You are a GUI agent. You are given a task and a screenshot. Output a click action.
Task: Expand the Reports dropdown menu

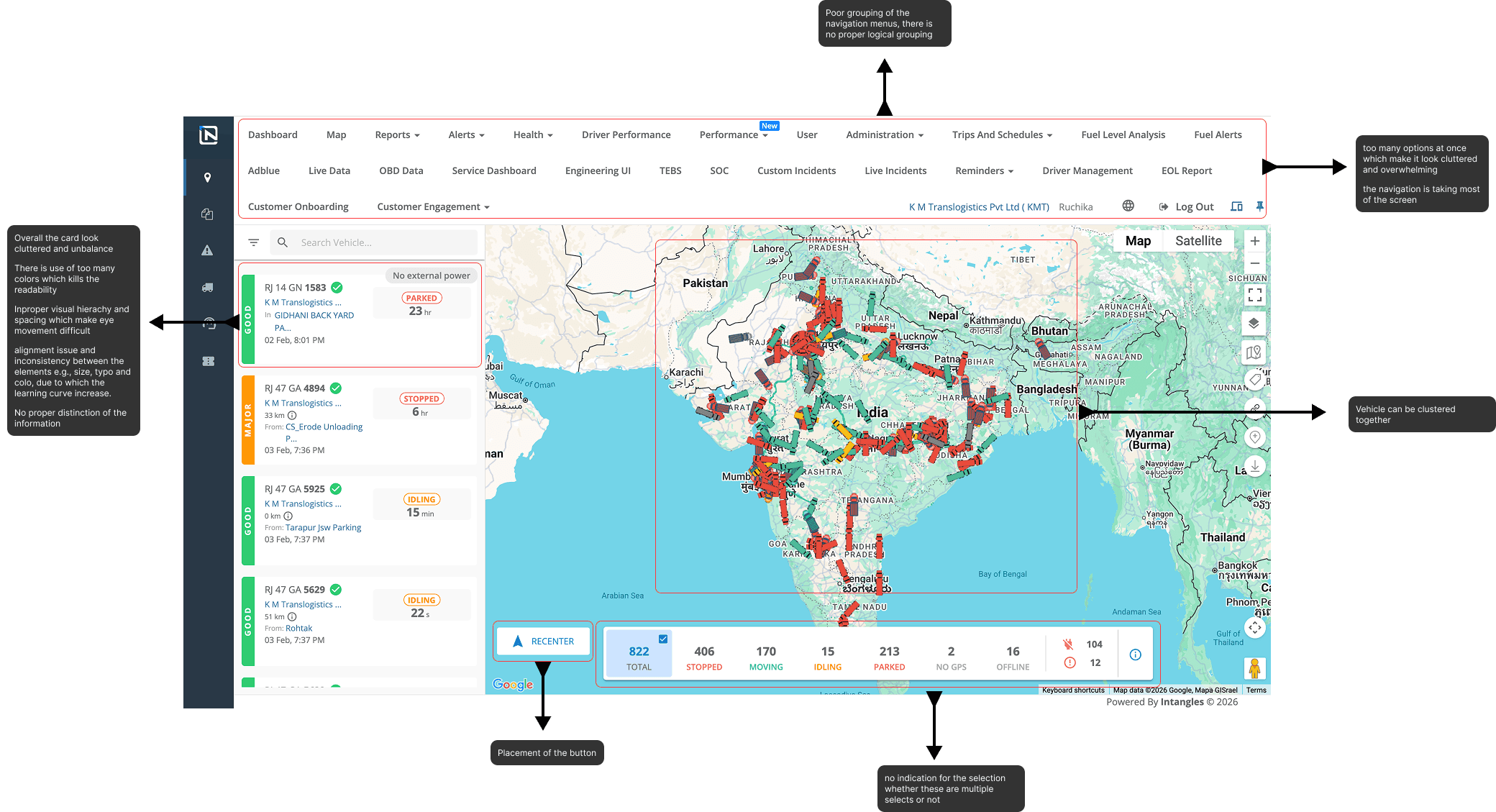(397, 134)
